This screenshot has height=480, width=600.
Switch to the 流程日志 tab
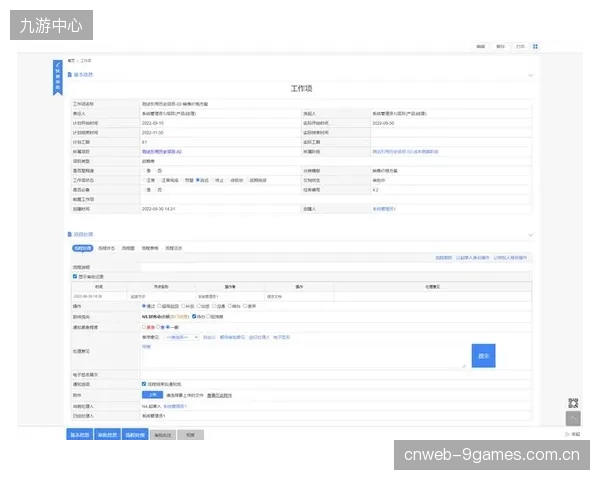tap(173, 248)
